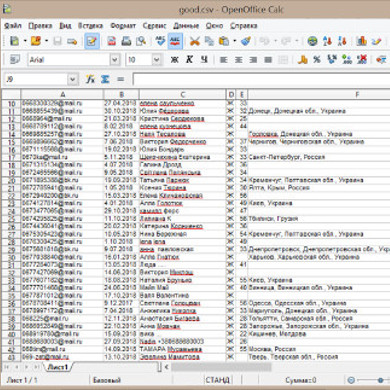Open the Arial font name dropdown
Screen dimensions: 390x390
tap(115, 60)
